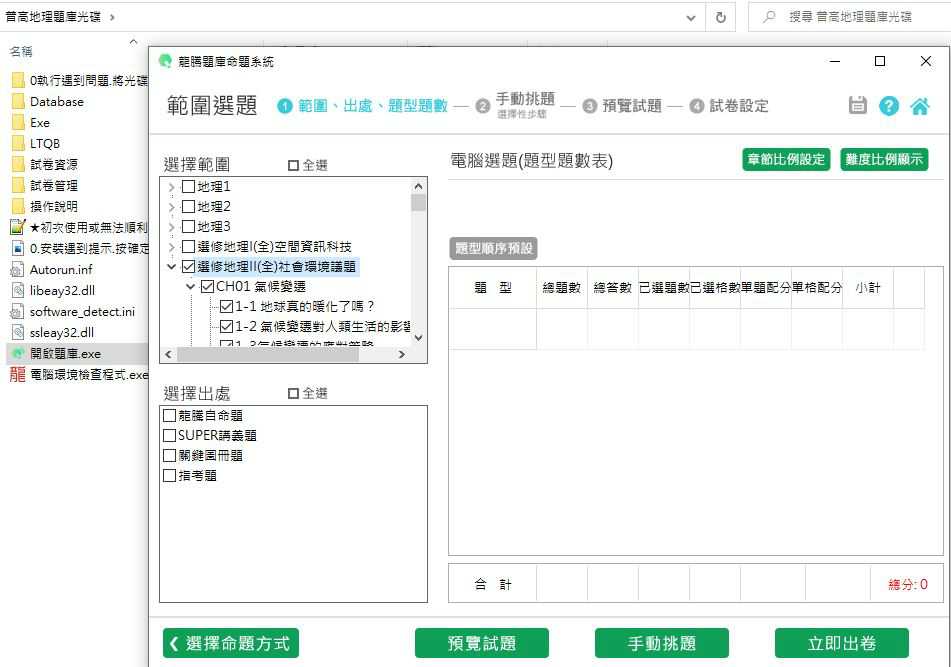Click the 難度比例顯示 button
The height and width of the screenshot is (667, 951).
(x=884, y=159)
